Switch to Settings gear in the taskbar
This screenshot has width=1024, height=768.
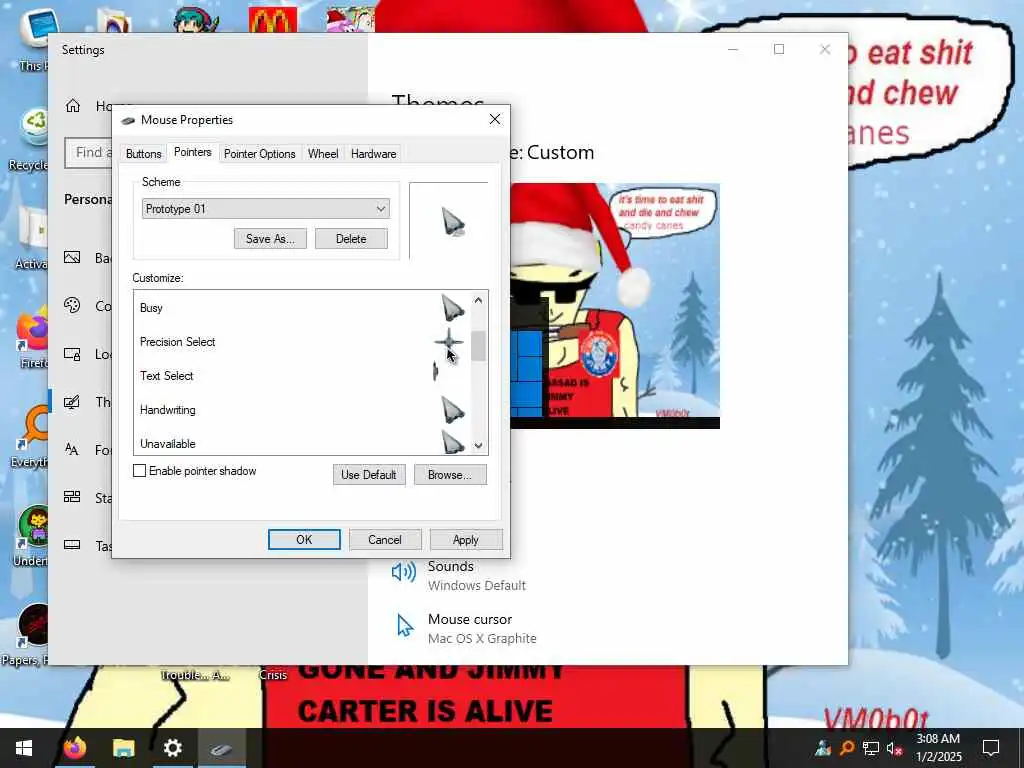[172, 748]
